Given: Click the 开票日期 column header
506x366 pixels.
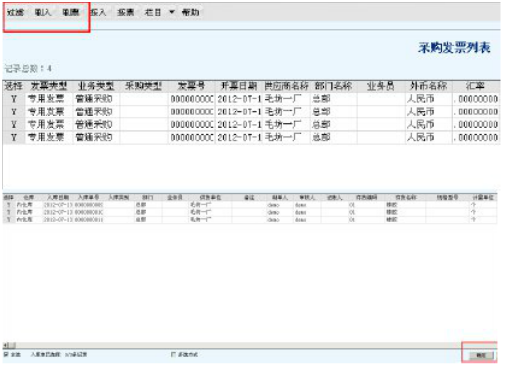Looking at the screenshot, I should 239,86.
